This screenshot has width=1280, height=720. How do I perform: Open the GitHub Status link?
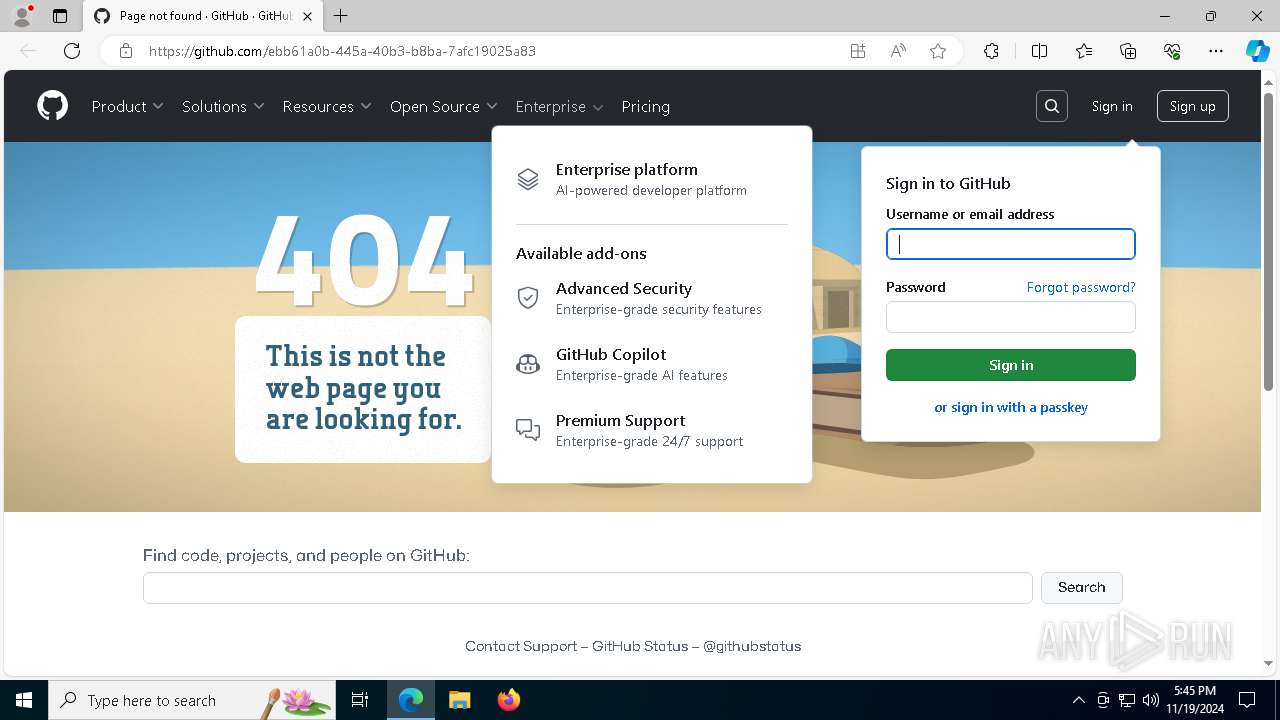pos(640,646)
